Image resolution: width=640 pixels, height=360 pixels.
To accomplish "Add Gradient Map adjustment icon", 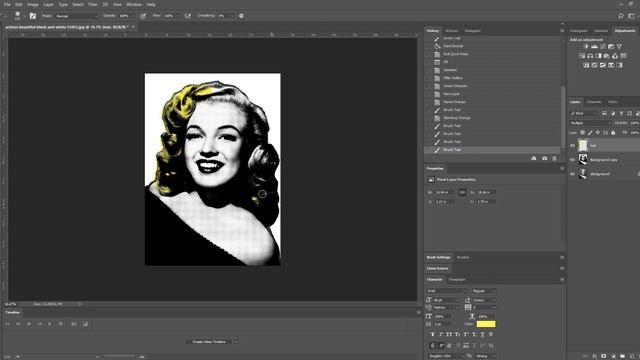I will pyautogui.click(x=611, y=65).
